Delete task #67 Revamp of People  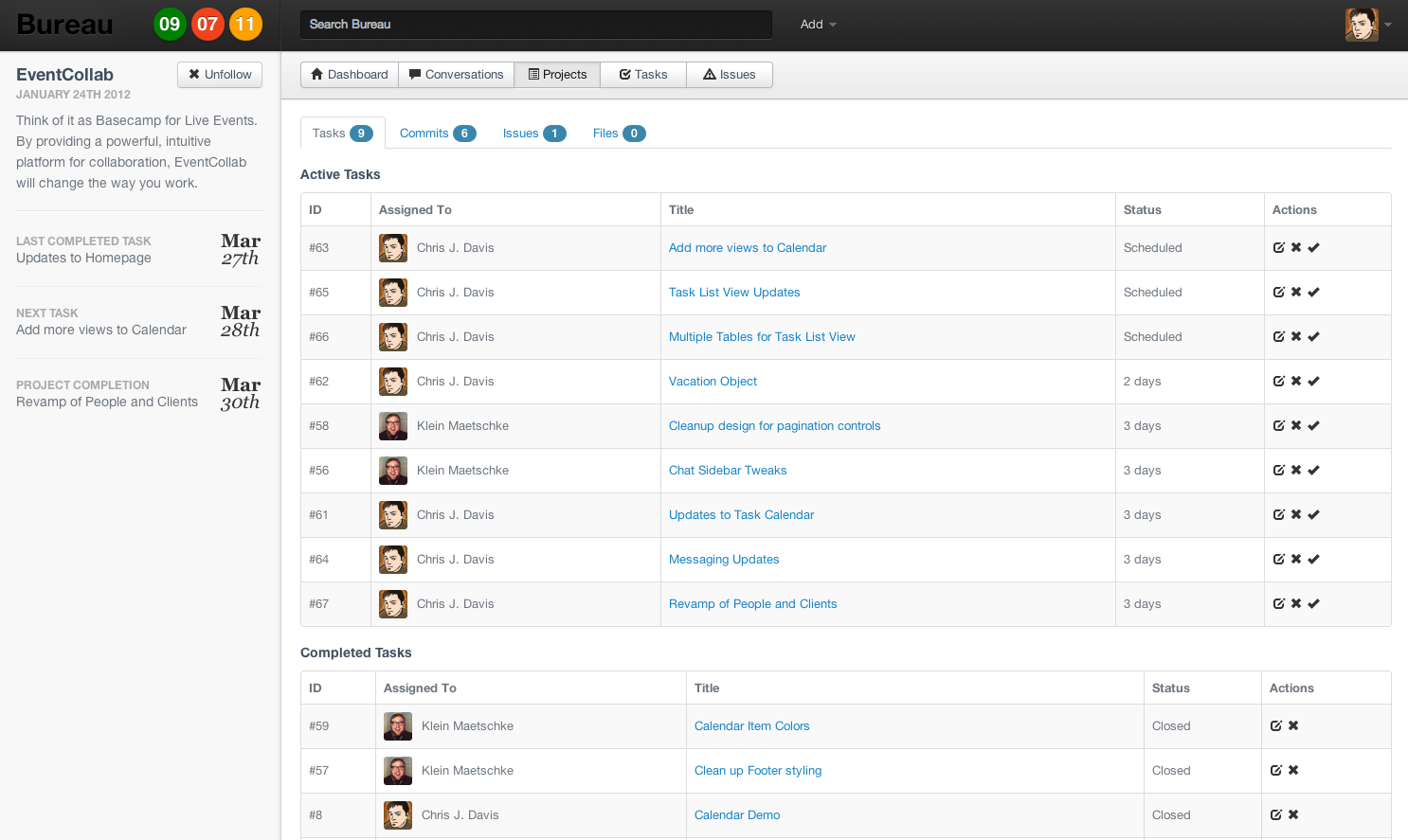coord(1296,604)
